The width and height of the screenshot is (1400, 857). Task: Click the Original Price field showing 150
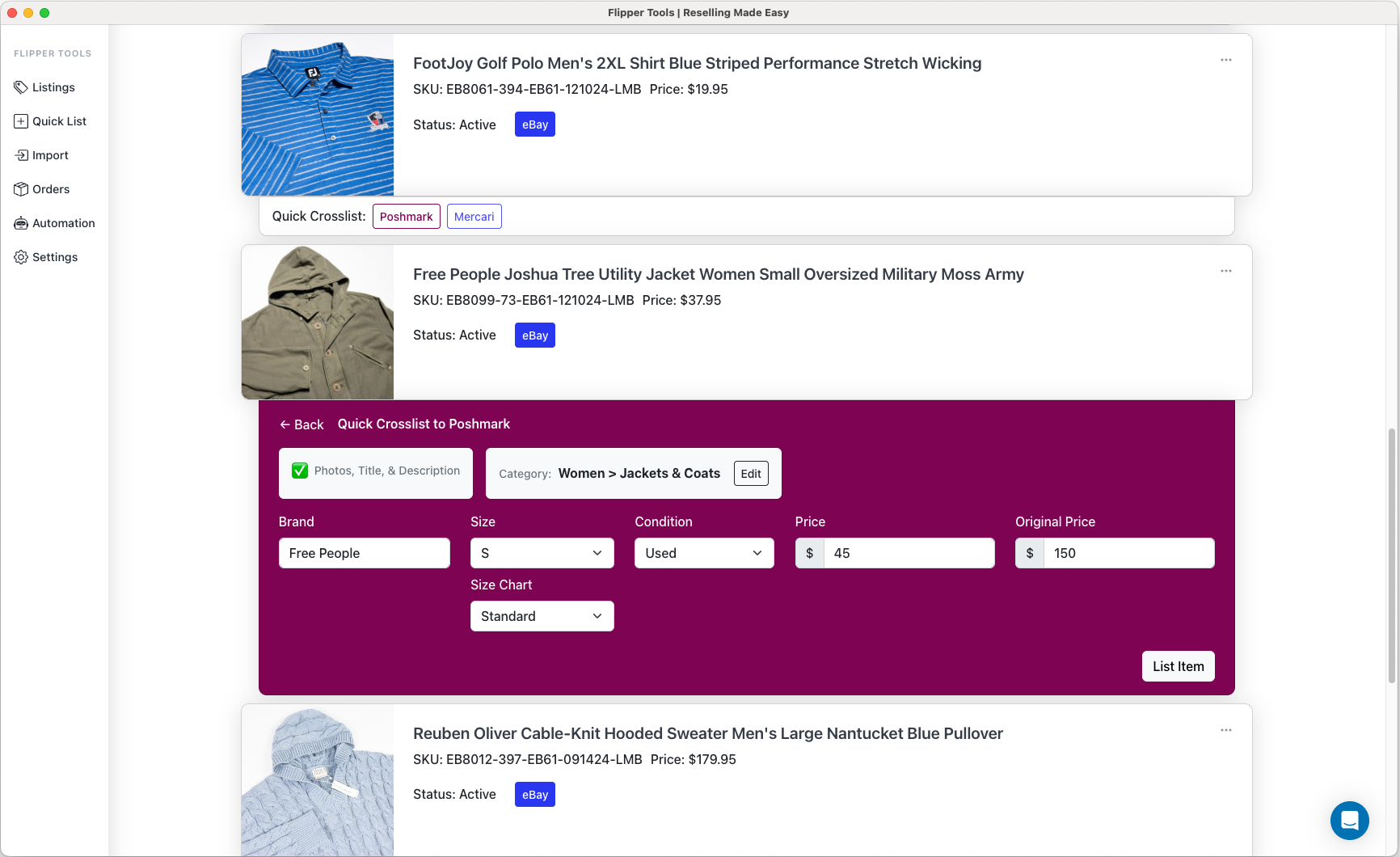1129,553
